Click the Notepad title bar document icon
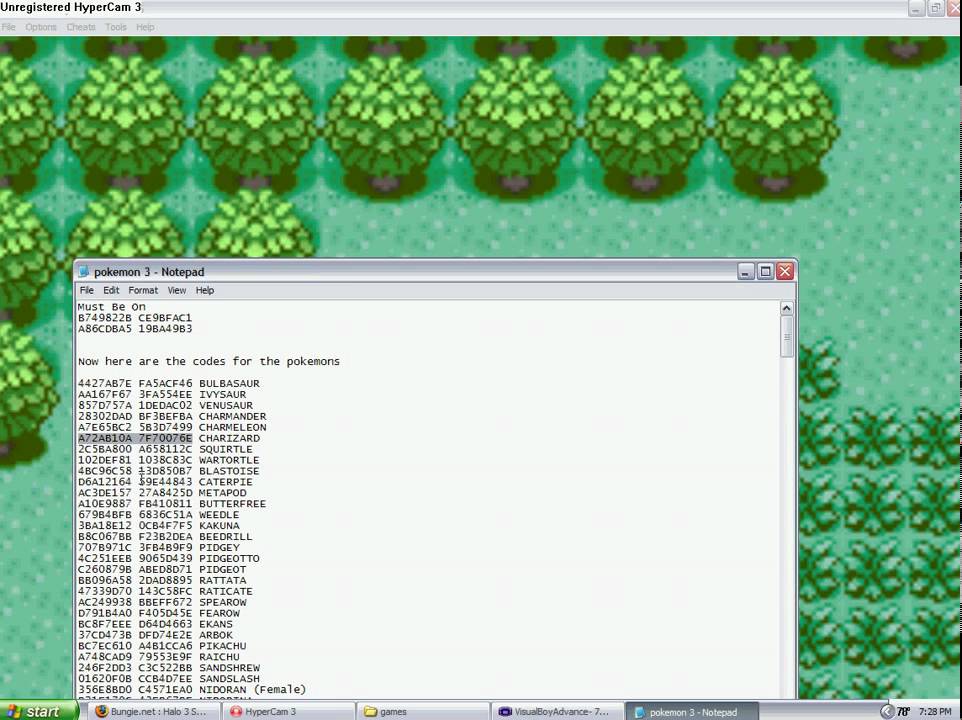The height and width of the screenshot is (720, 962). pyautogui.click(x=84, y=272)
